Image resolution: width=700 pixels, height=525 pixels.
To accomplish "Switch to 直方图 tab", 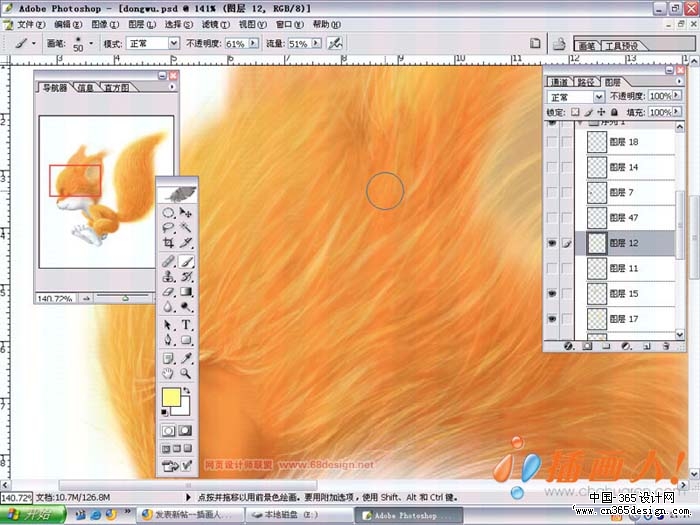I will 116,88.
